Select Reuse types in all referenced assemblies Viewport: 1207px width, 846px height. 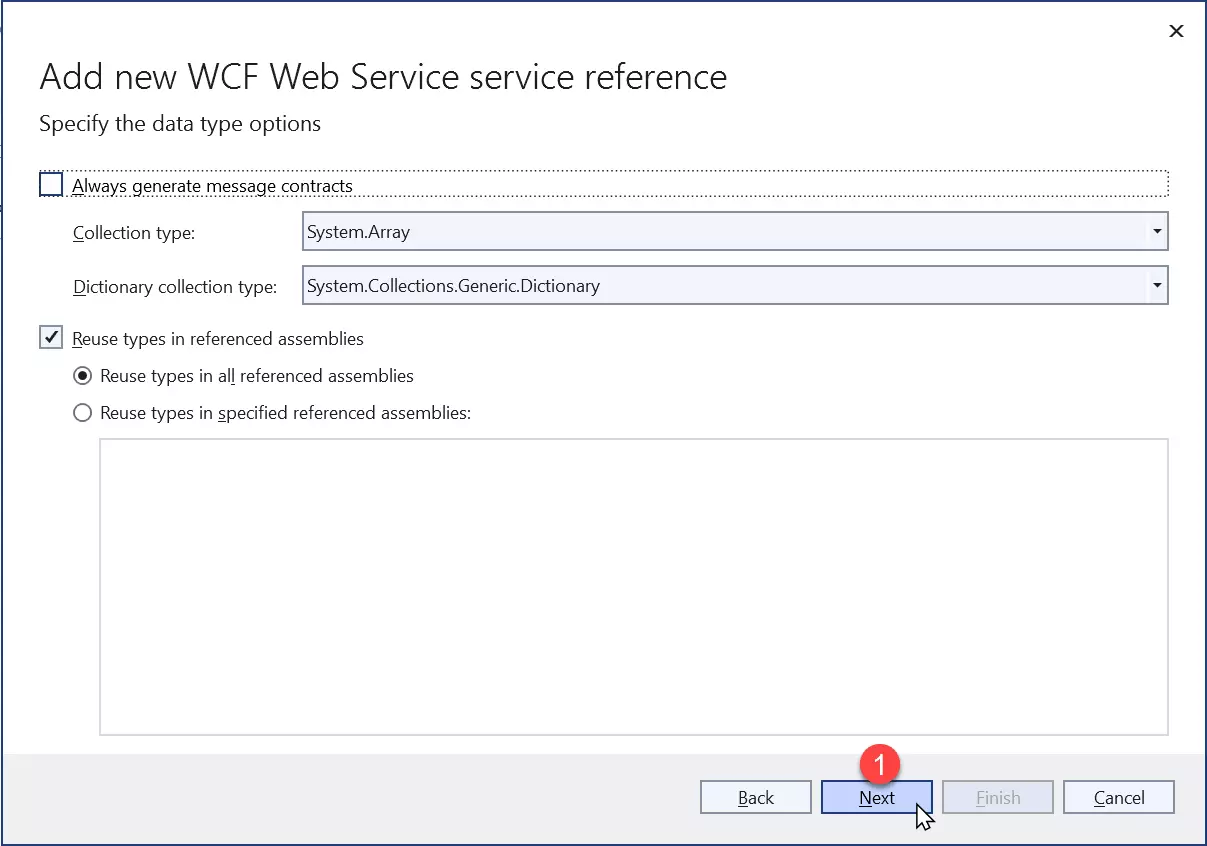[x=84, y=376]
